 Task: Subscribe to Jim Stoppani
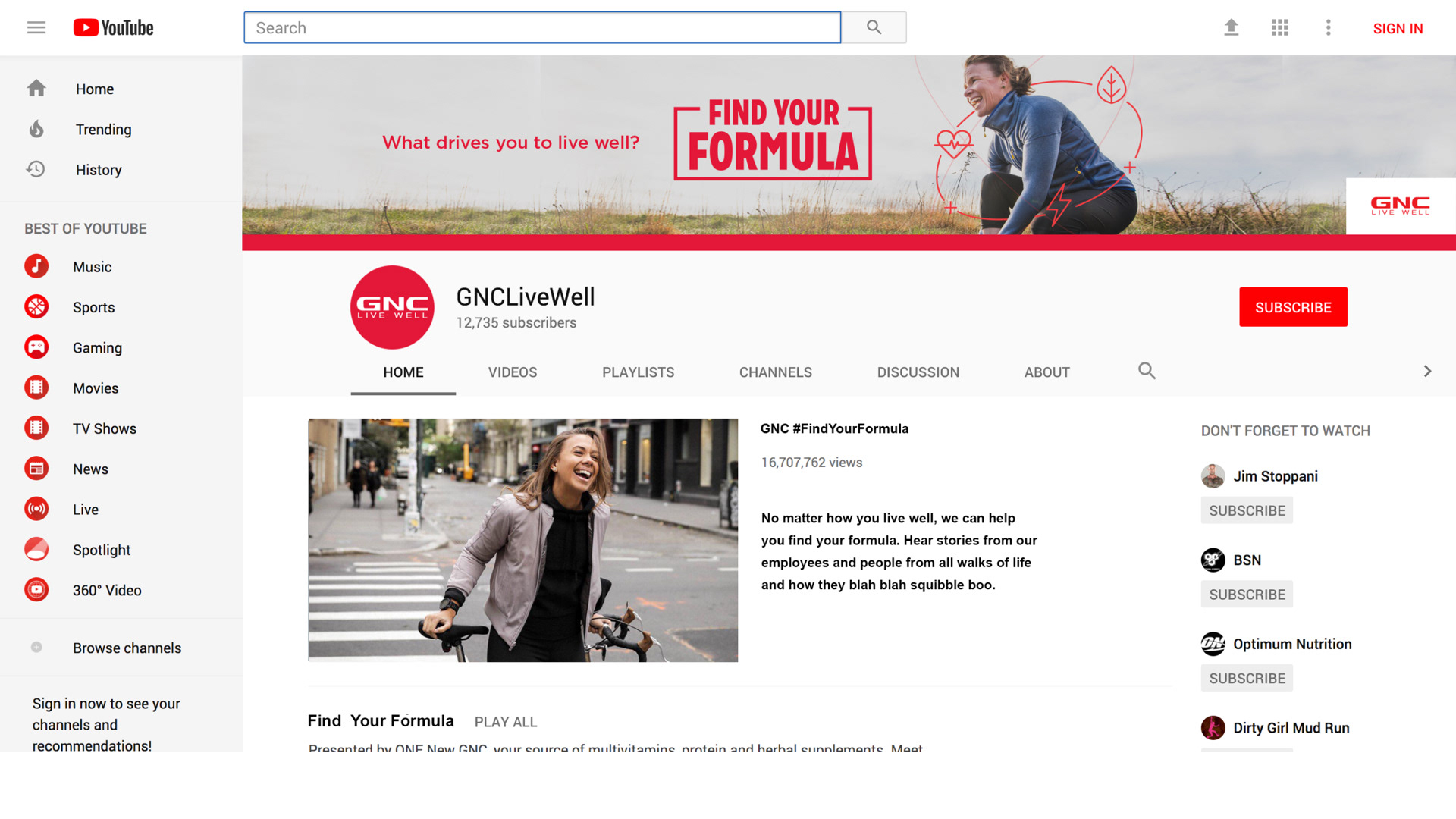(1247, 510)
